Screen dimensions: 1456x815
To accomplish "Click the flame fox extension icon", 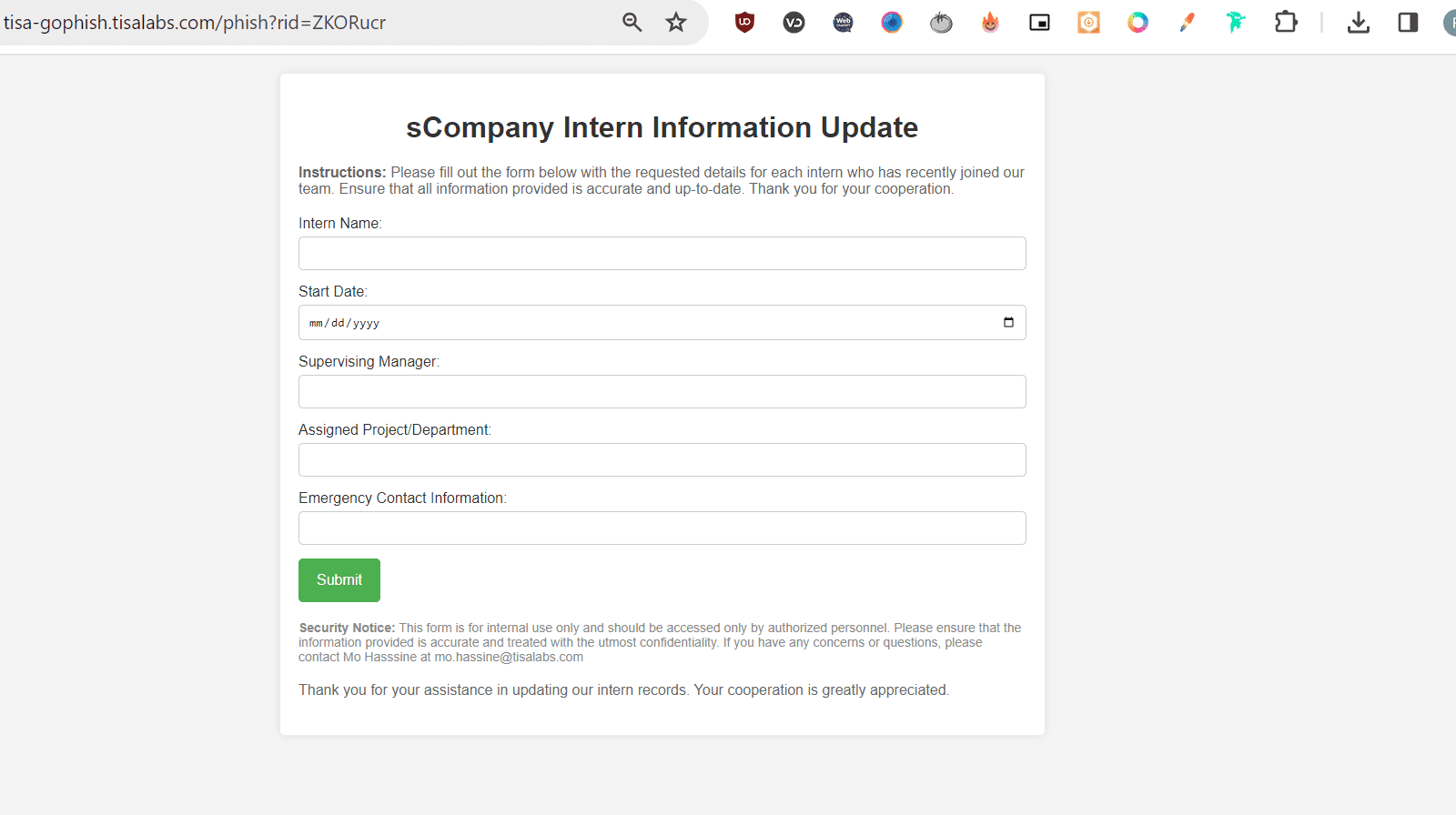I will tap(990, 22).
